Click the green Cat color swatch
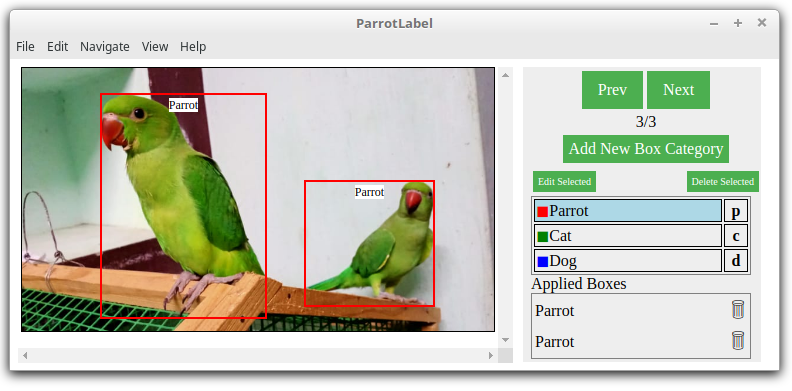This screenshot has height=391, width=792. point(542,236)
